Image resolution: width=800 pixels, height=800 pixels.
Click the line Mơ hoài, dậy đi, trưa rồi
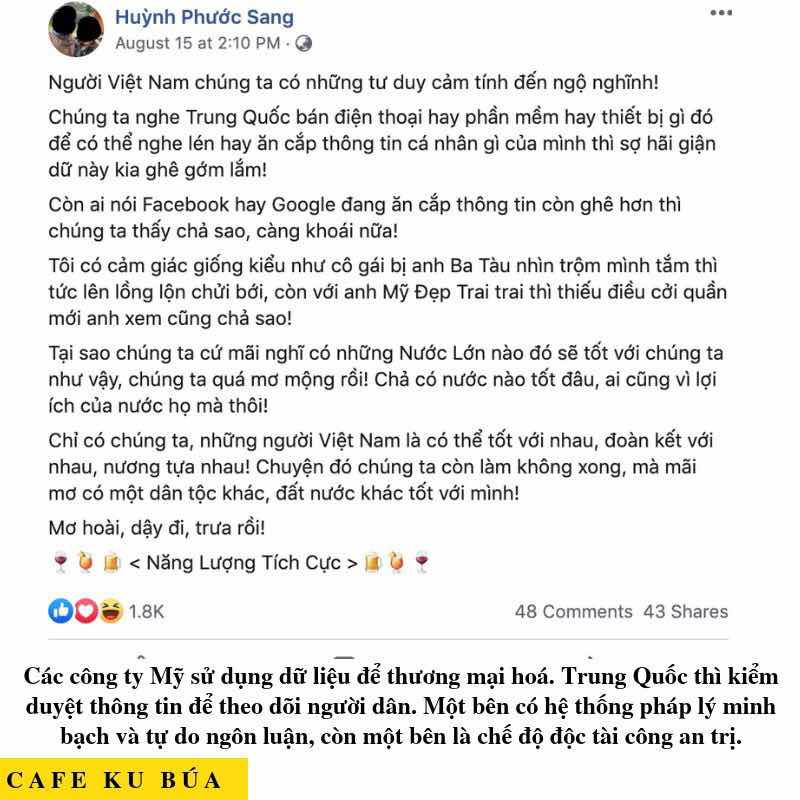click(157, 528)
